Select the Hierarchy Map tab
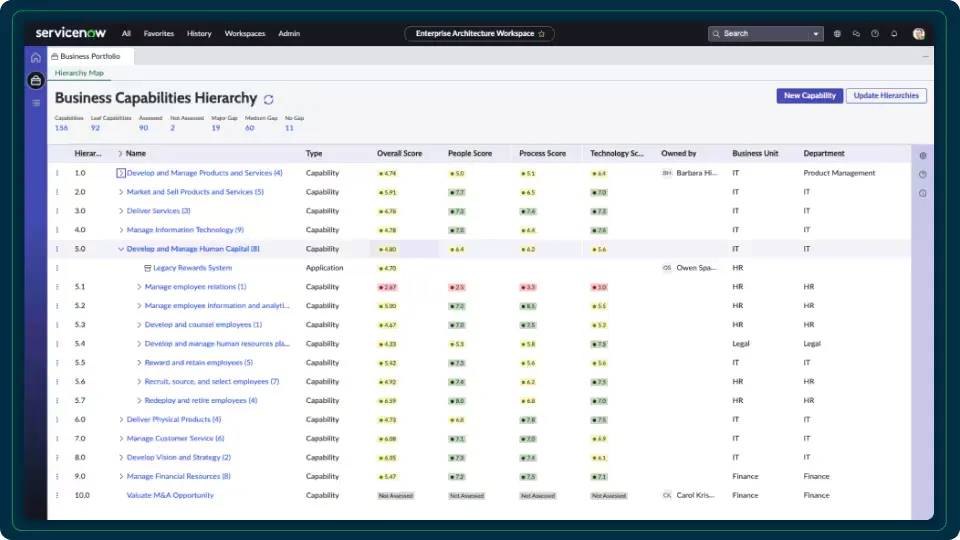 tap(79, 73)
